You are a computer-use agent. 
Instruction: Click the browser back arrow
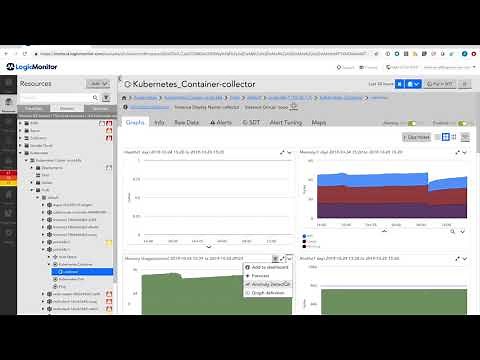pos(6,54)
